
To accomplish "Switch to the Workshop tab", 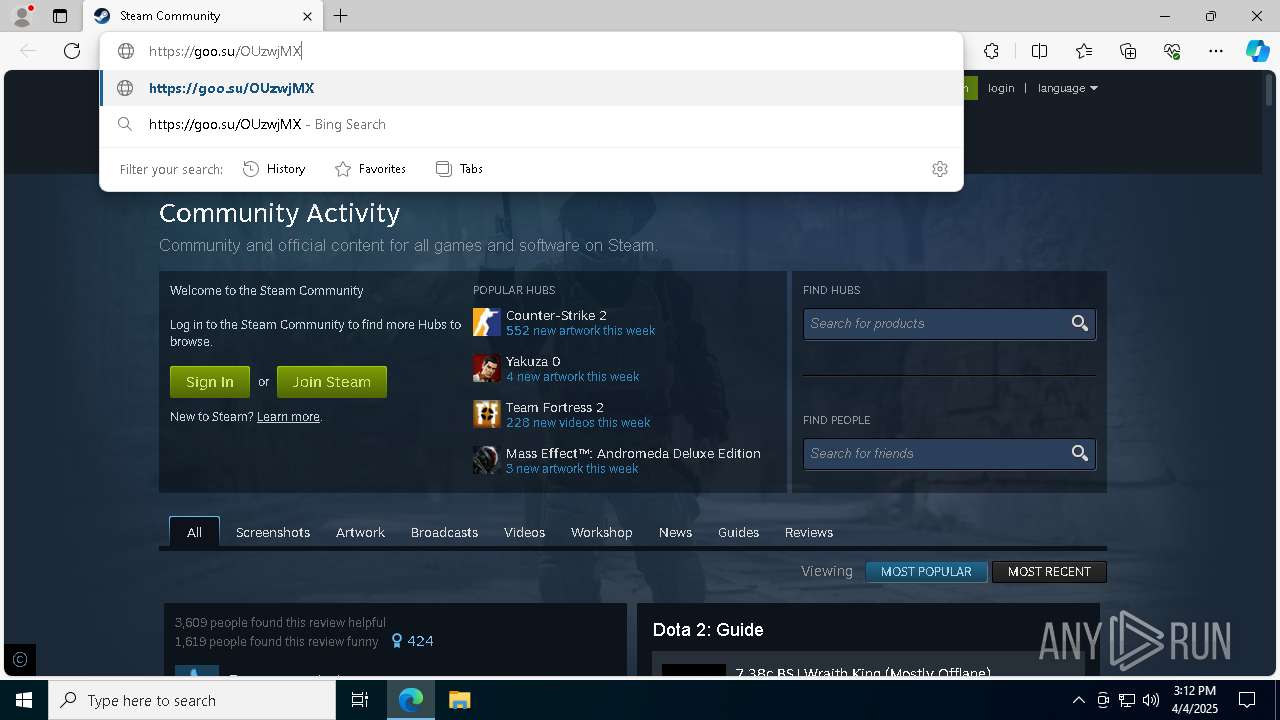I will pos(601,532).
